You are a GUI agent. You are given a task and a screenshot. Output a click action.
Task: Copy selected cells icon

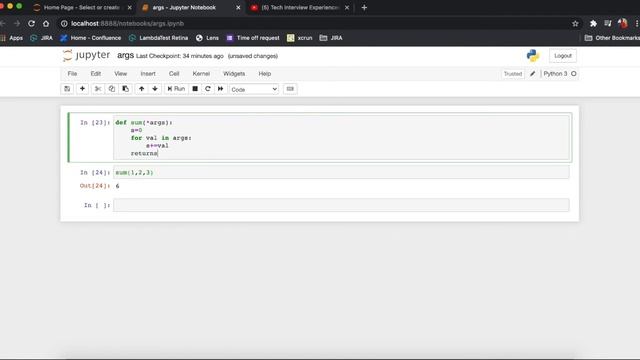click(111, 89)
